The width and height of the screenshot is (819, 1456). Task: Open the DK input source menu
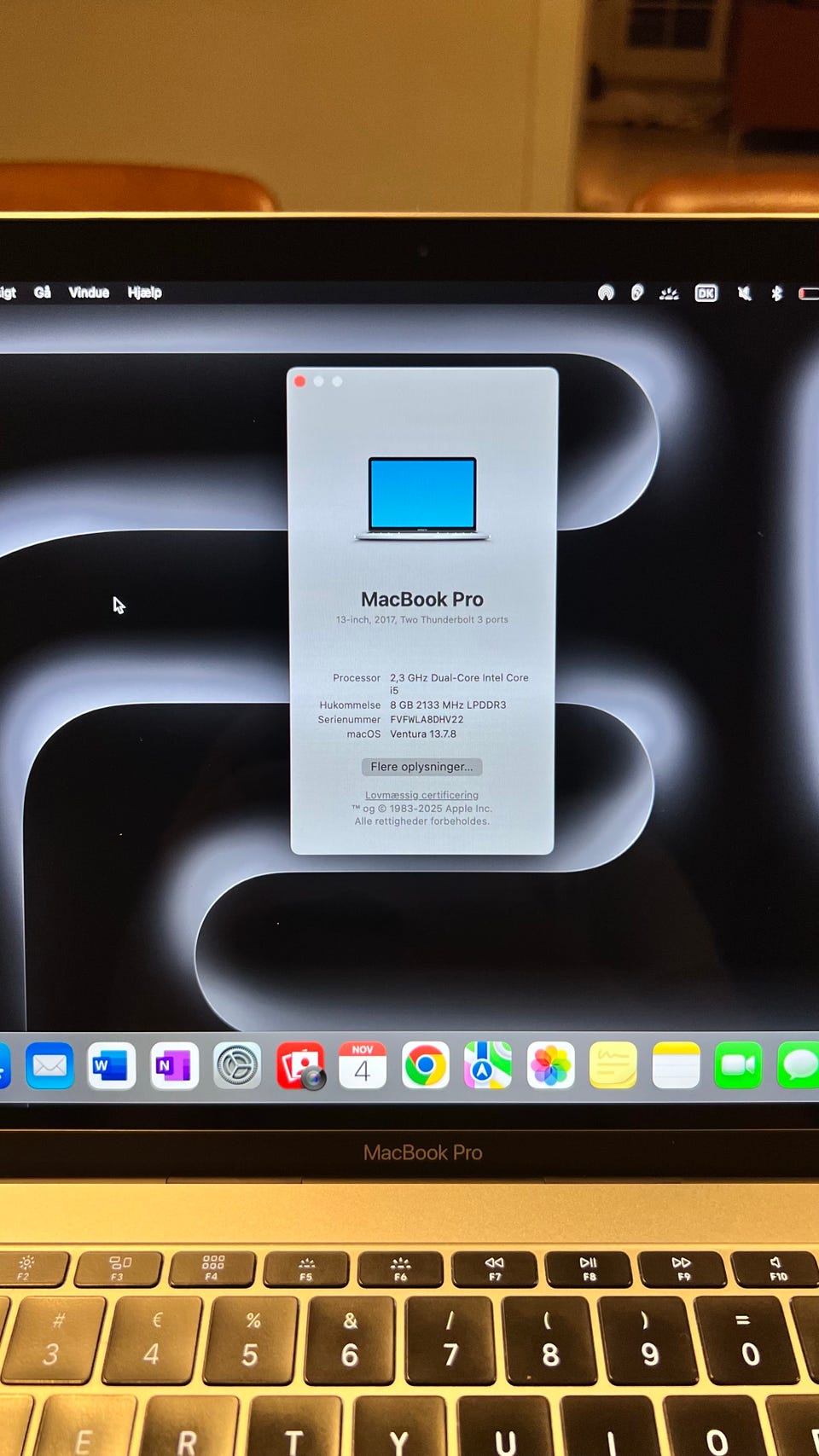pyautogui.click(x=706, y=293)
